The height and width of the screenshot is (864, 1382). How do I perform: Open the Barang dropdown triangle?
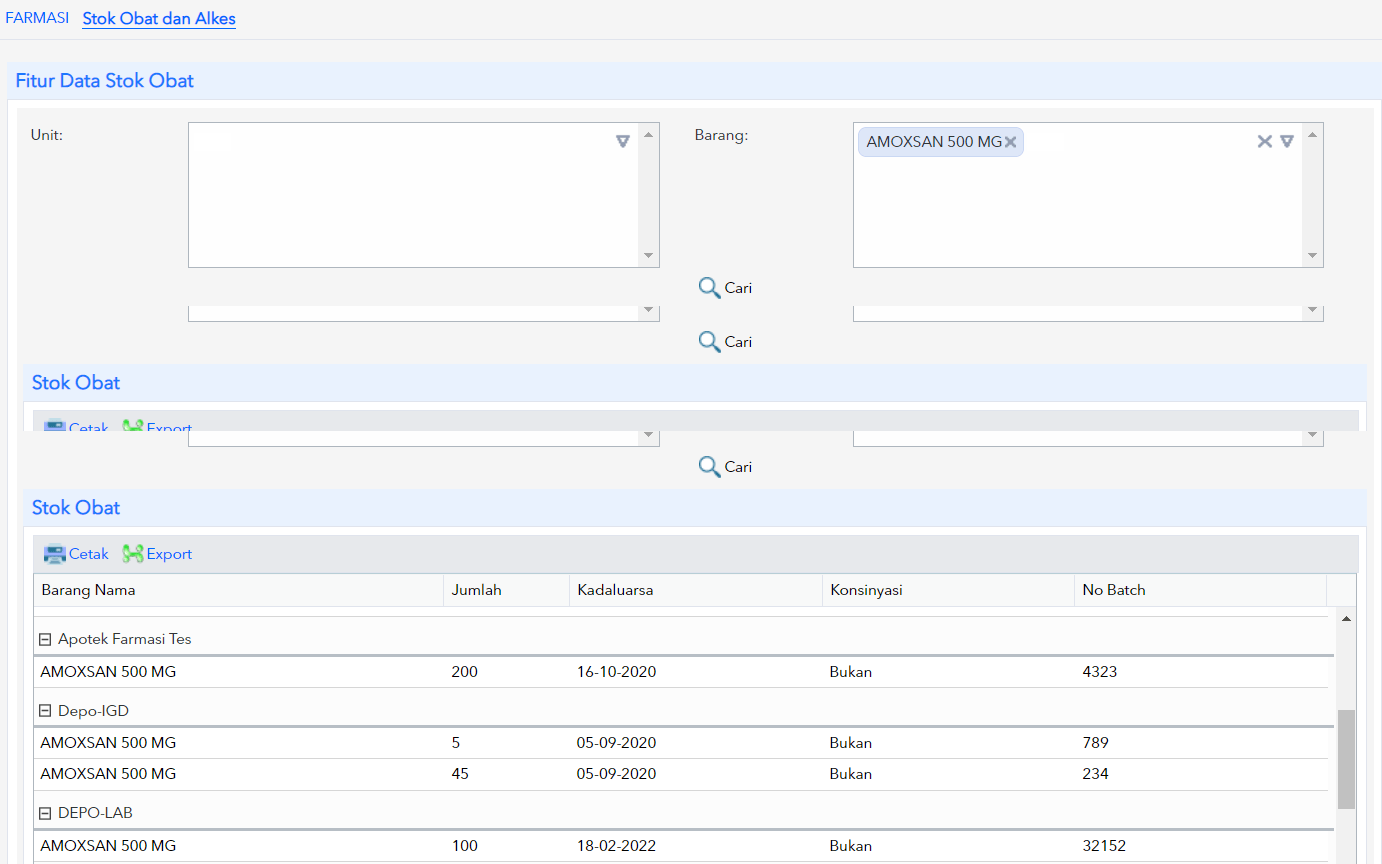point(1287,141)
